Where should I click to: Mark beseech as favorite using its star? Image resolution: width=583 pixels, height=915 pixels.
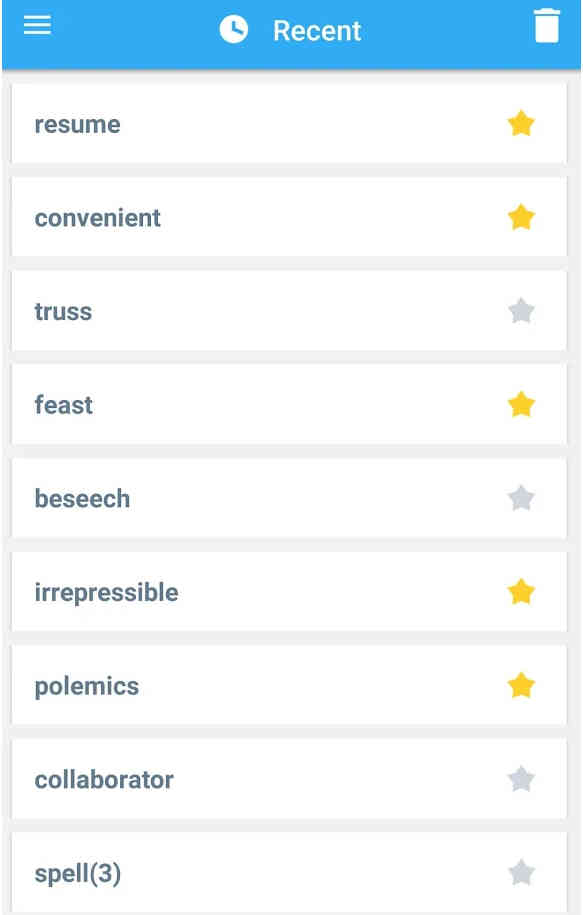[x=521, y=498]
